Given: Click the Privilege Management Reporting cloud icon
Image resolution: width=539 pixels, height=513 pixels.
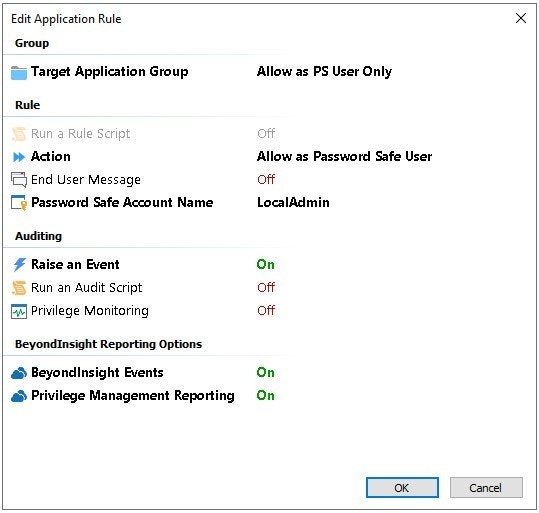Looking at the screenshot, I should click(x=19, y=396).
